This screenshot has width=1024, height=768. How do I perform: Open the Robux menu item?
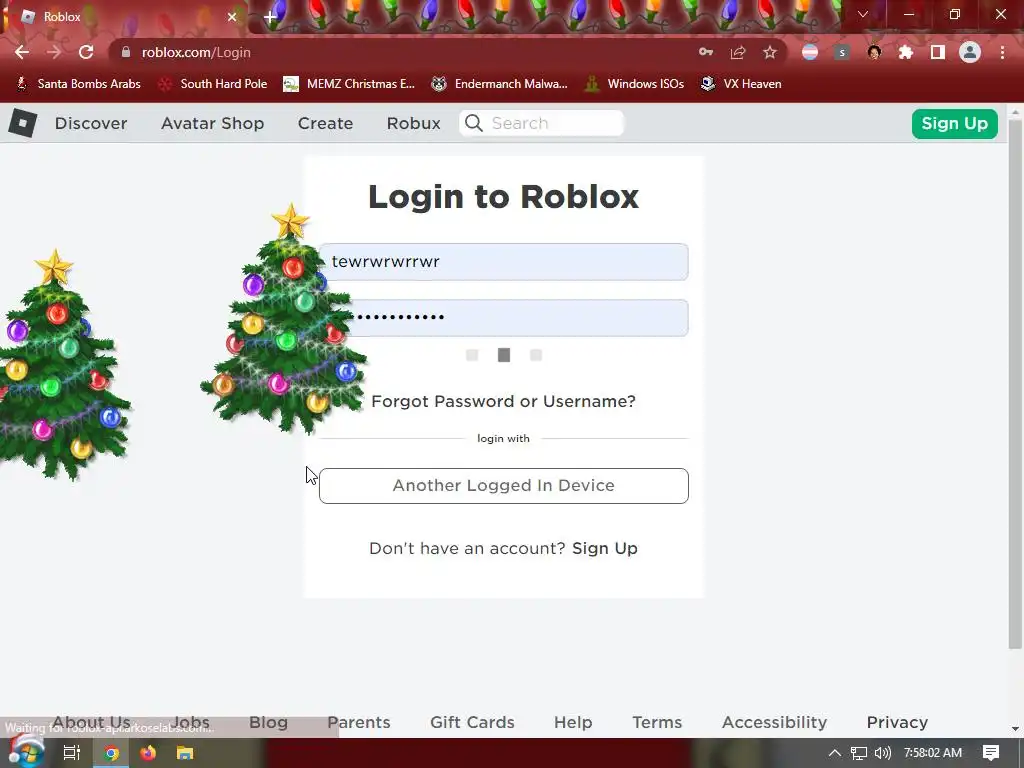tap(413, 123)
